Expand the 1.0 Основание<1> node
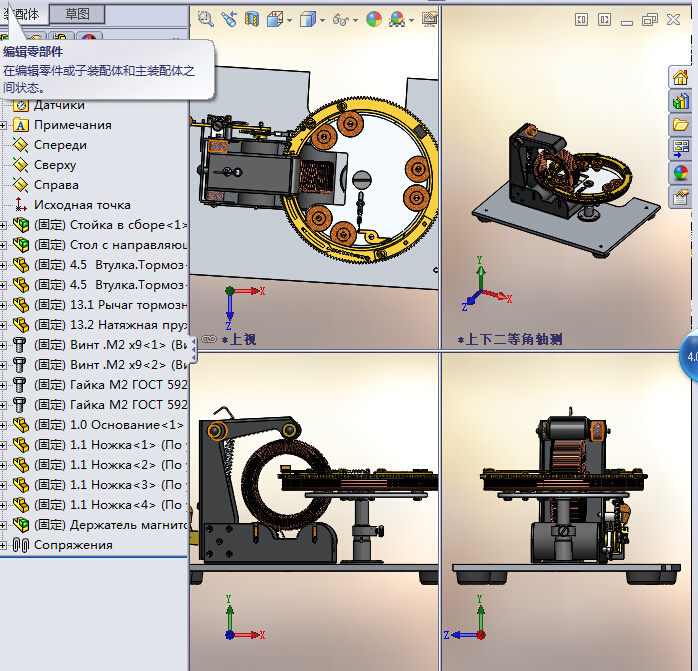Image resolution: width=698 pixels, height=671 pixels. (x=3, y=425)
